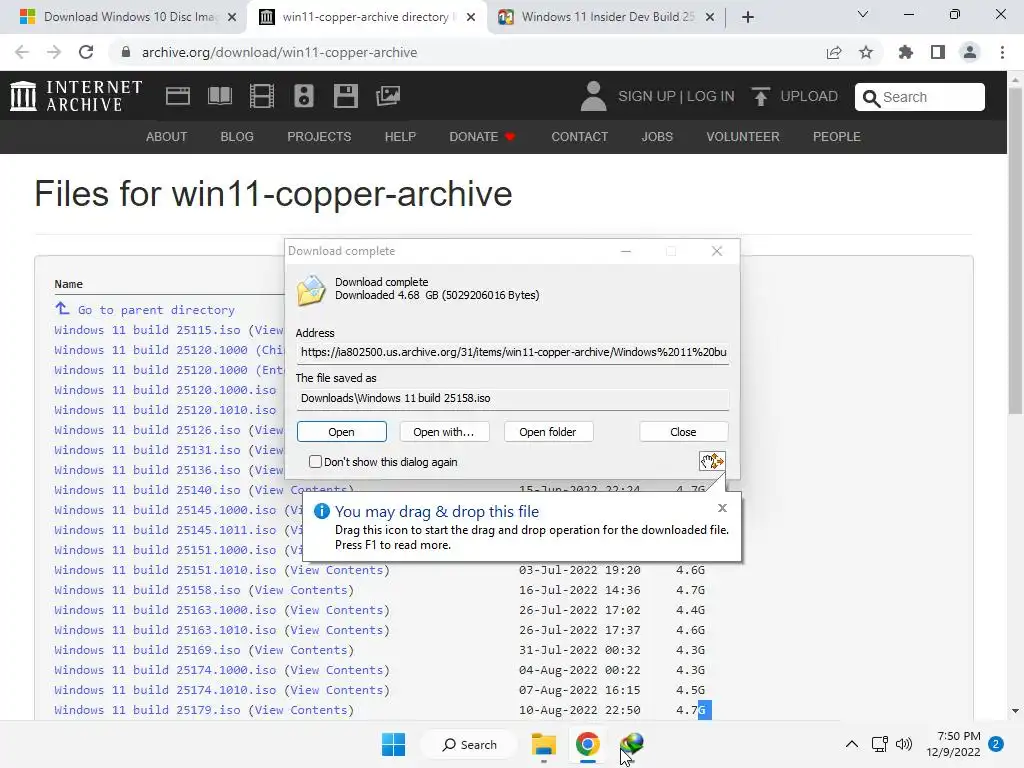
Task: Open Windows 11 build 25158.iso link
Action: coord(148,590)
